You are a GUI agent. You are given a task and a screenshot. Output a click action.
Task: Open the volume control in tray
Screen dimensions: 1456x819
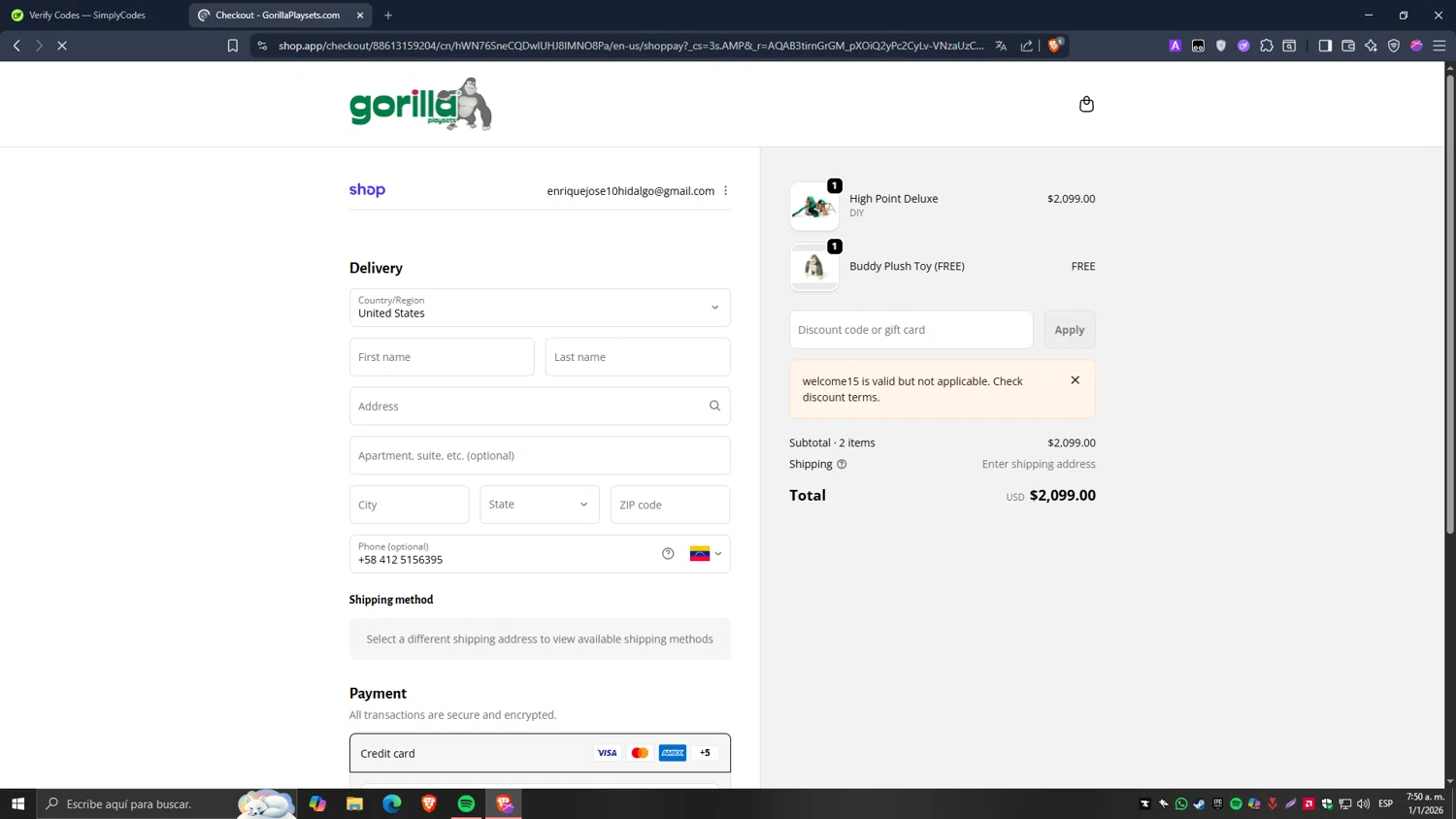coord(1363,803)
